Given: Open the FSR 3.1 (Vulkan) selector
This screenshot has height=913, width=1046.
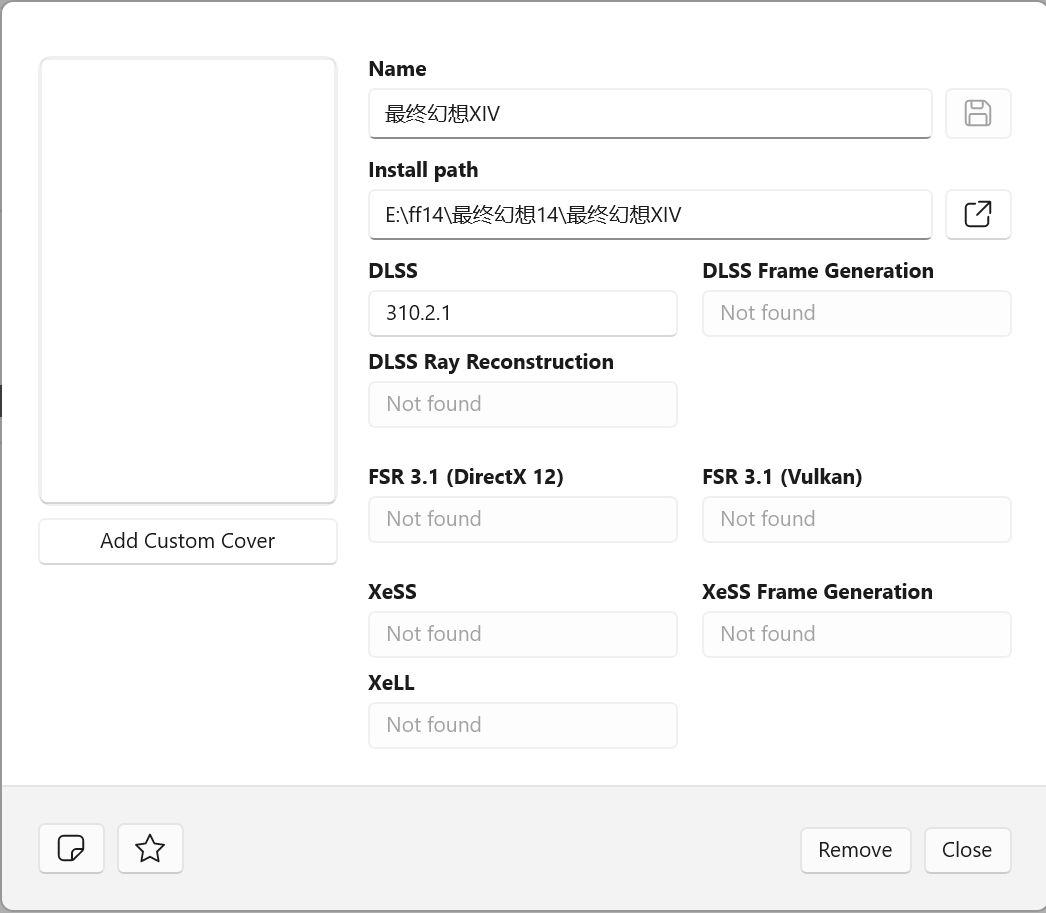Looking at the screenshot, I should [856, 519].
